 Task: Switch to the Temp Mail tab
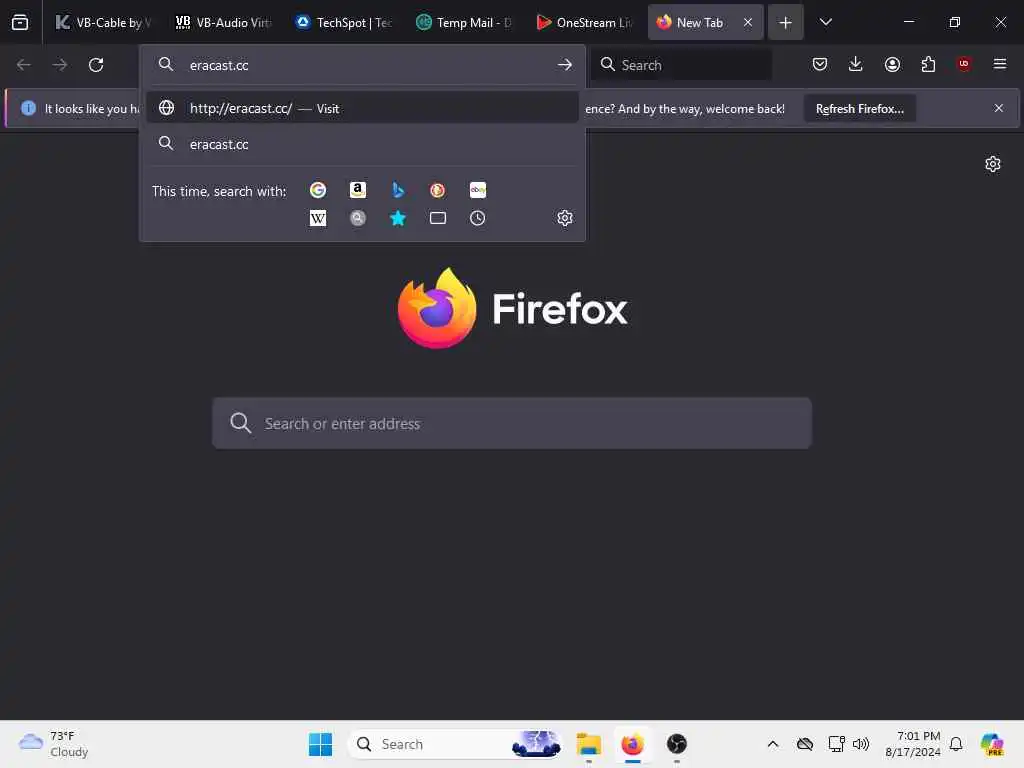pyautogui.click(x=464, y=22)
